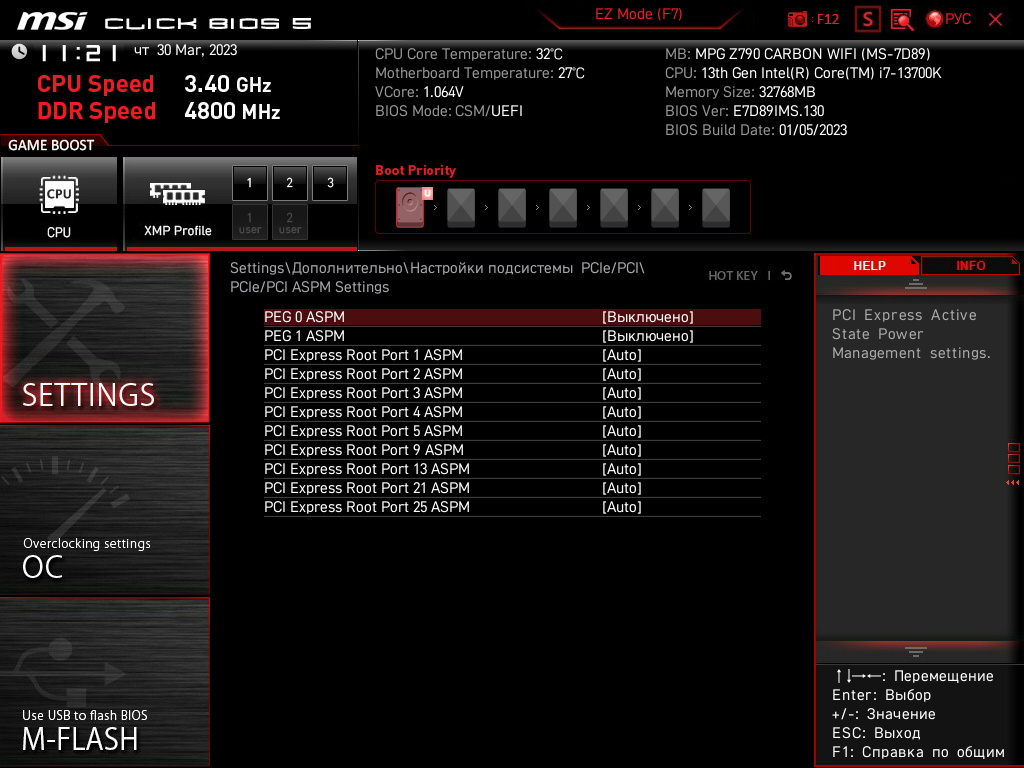This screenshot has width=1024, height=768.
Task: Click the sixth boot priority slot
Action: (x=665, y=207)
